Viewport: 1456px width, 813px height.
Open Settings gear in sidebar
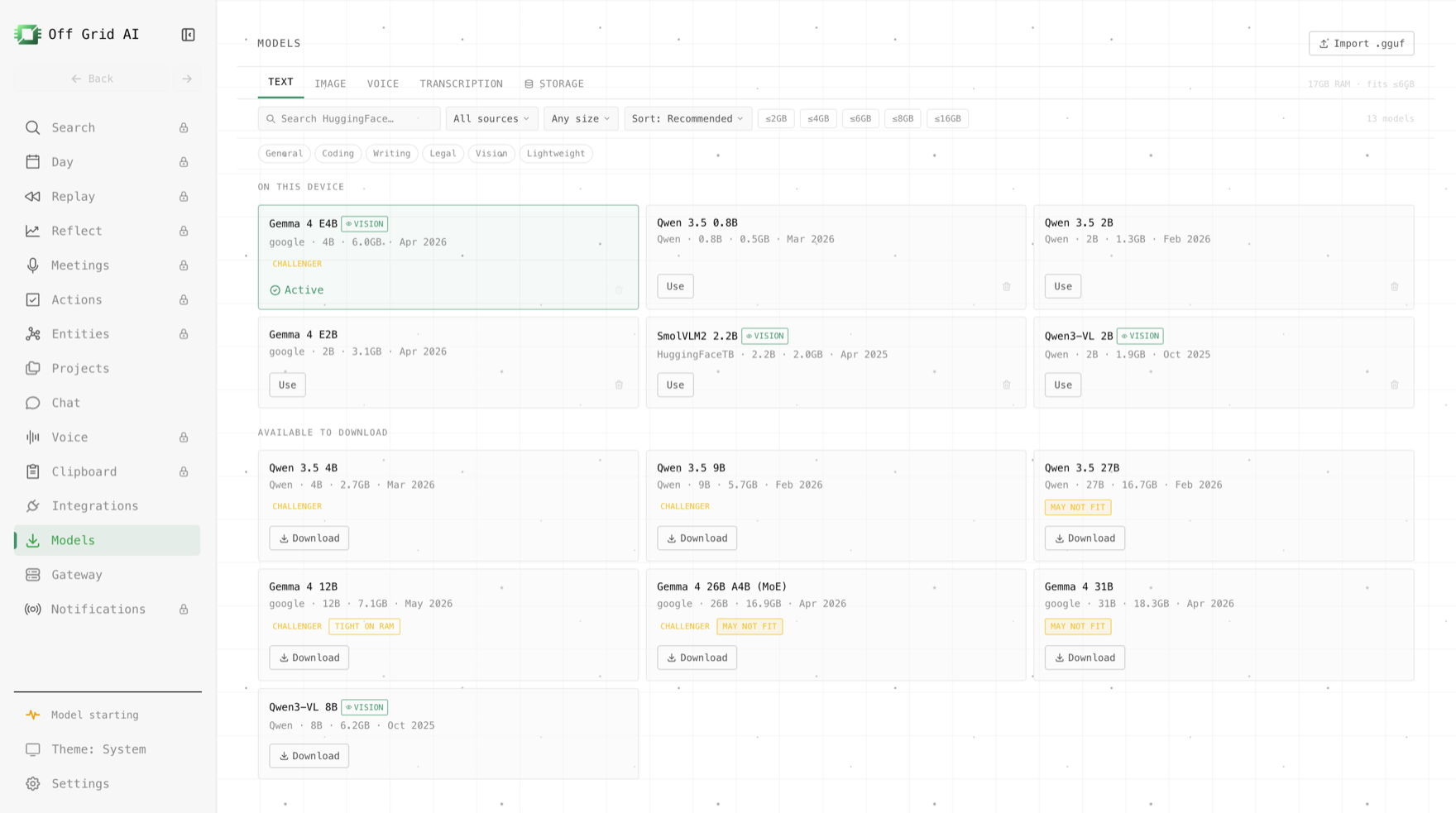coord(33,784)
